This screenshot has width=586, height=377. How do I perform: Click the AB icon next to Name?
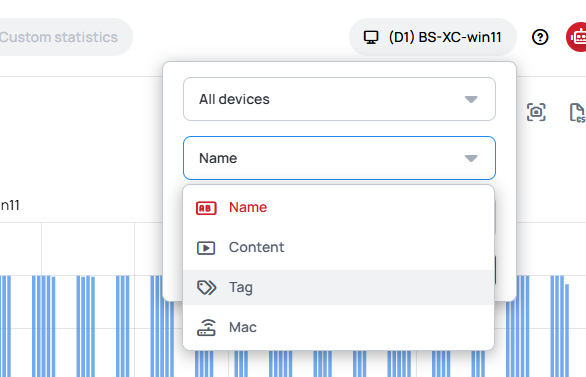206,208
